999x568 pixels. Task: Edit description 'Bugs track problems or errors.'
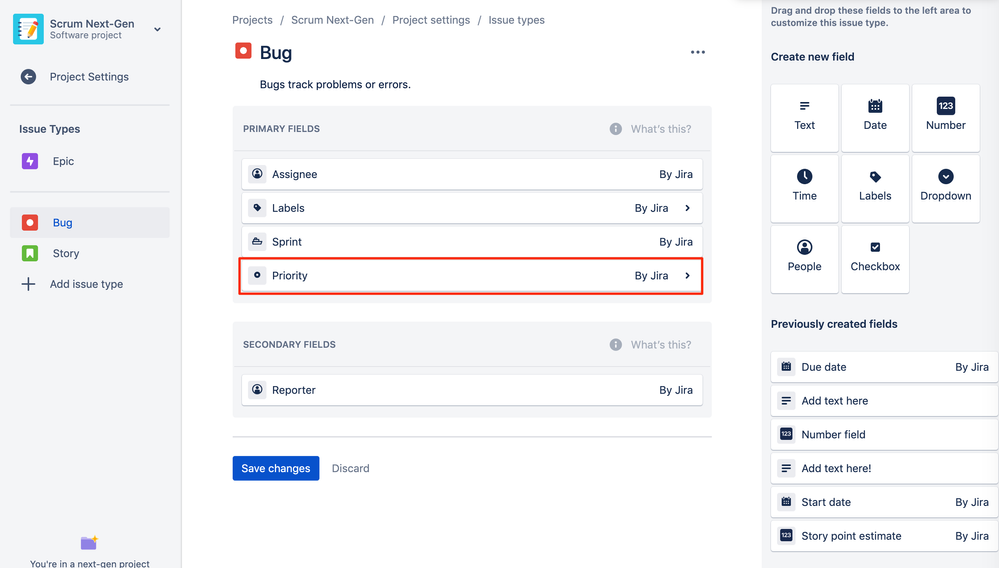click(335, 84)
